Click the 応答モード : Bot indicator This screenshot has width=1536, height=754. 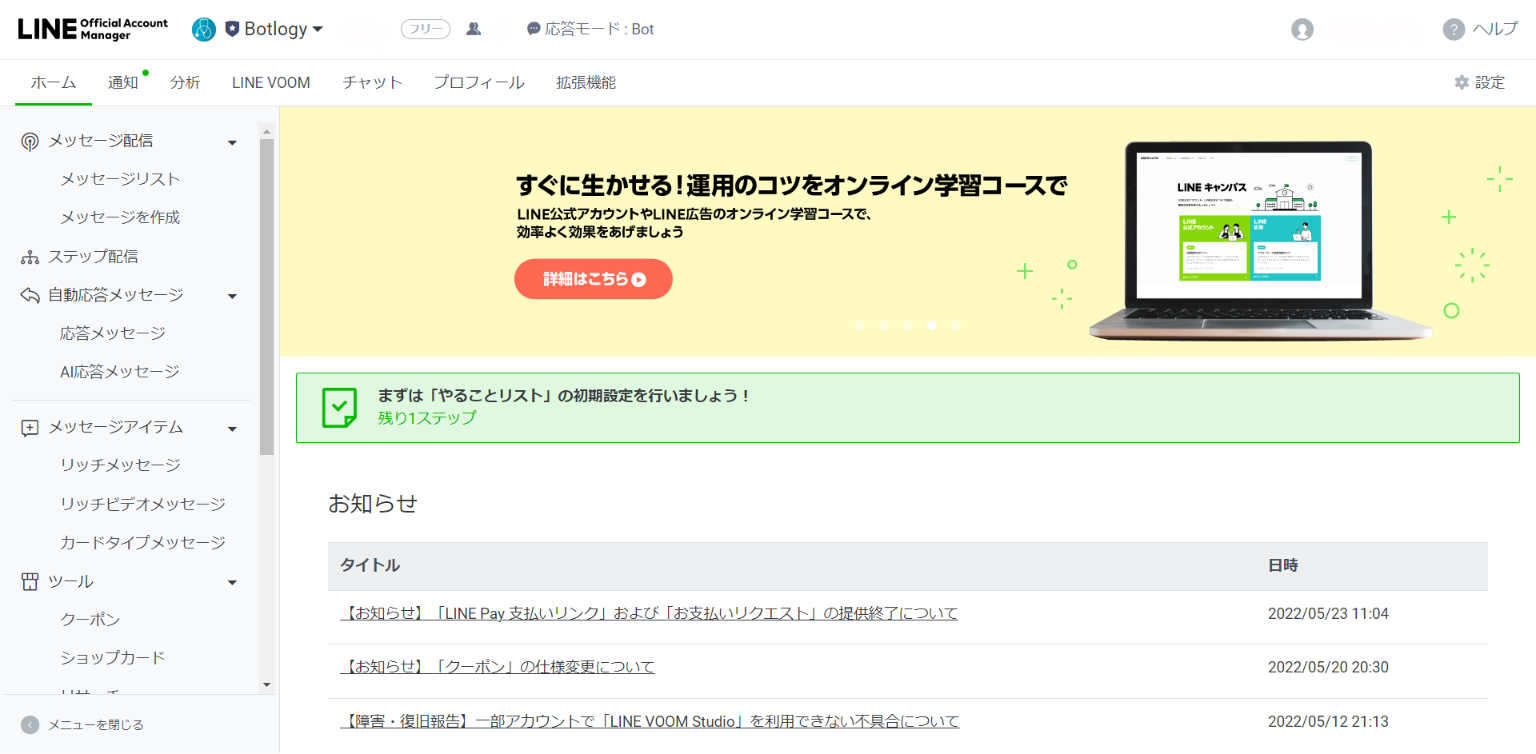tap(590, 29)
